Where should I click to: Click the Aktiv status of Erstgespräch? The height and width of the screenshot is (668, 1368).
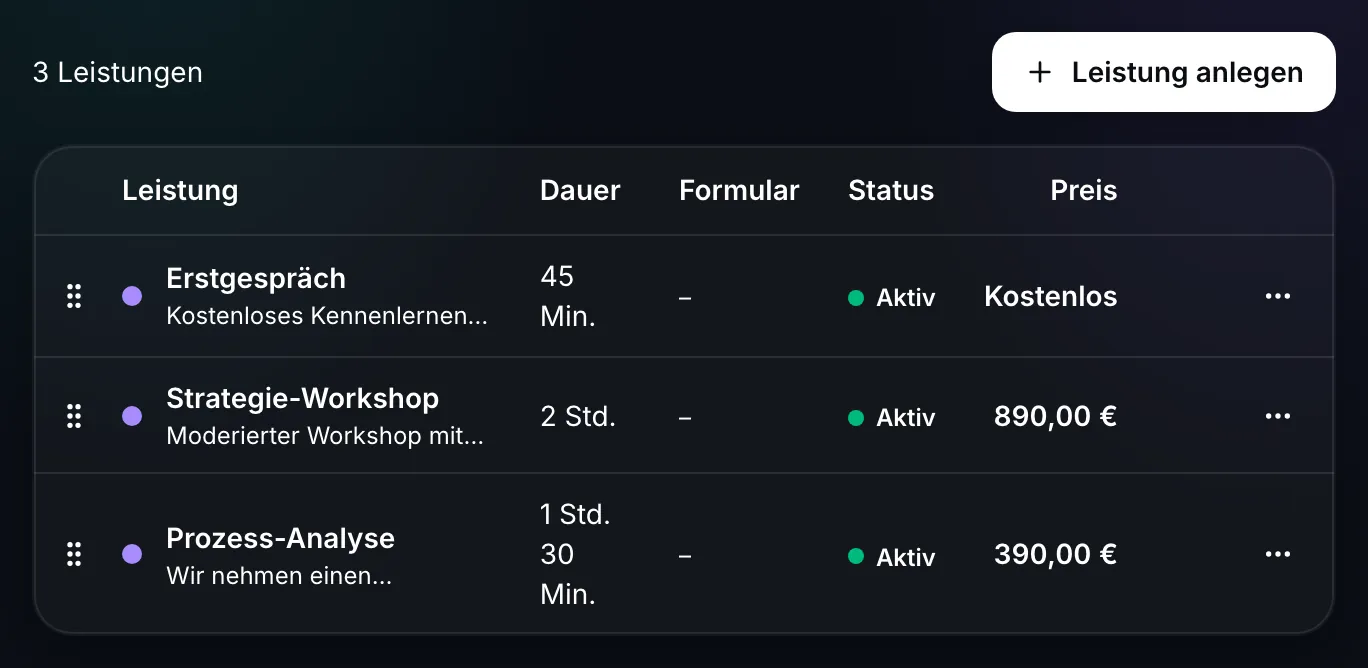pos(891,297)
